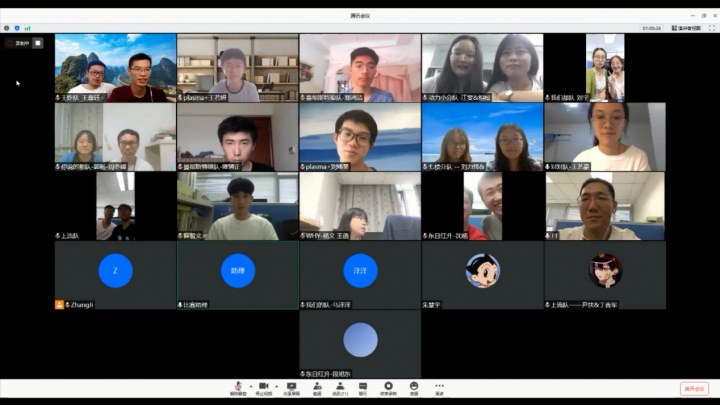Stop recording with the square stop button
Image resolution: width=720 pixels, height=405 pixels.
tap(38, 43)
